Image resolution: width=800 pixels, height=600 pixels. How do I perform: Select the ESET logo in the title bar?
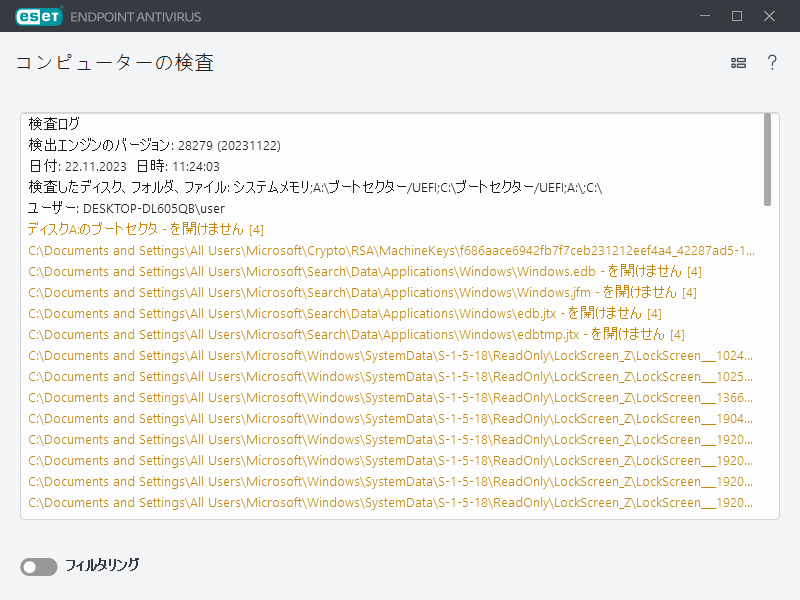point(37,16)
